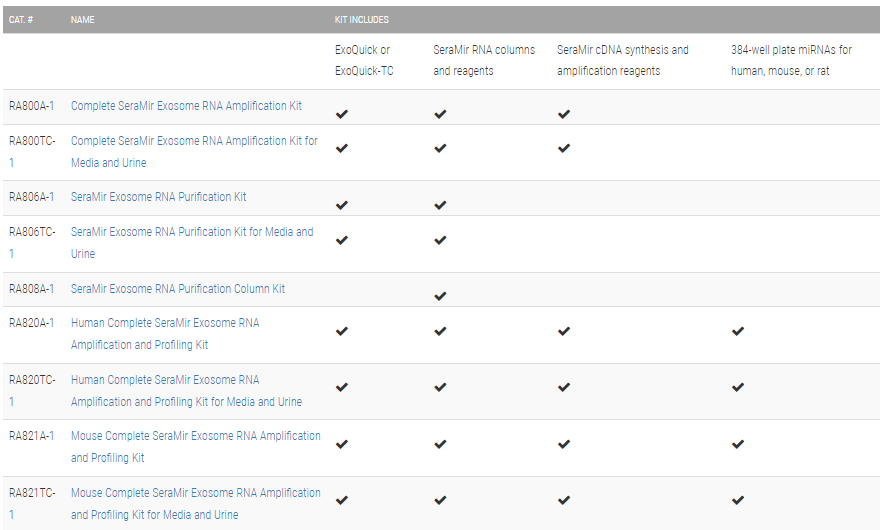Open SeraMir Purification Kit for Media and Urine link
This screenshot has width=884, height=530.
tap(191, 232)
